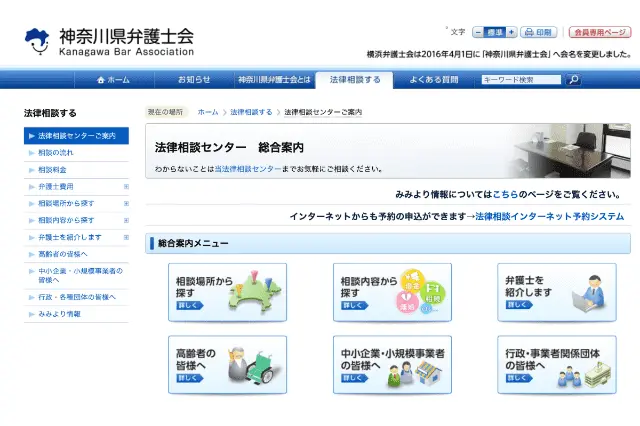Screen dimensions: 640x426
Task: Open 行政・各種団体の皆様へ in sidebar
Action: pos(76,297)
